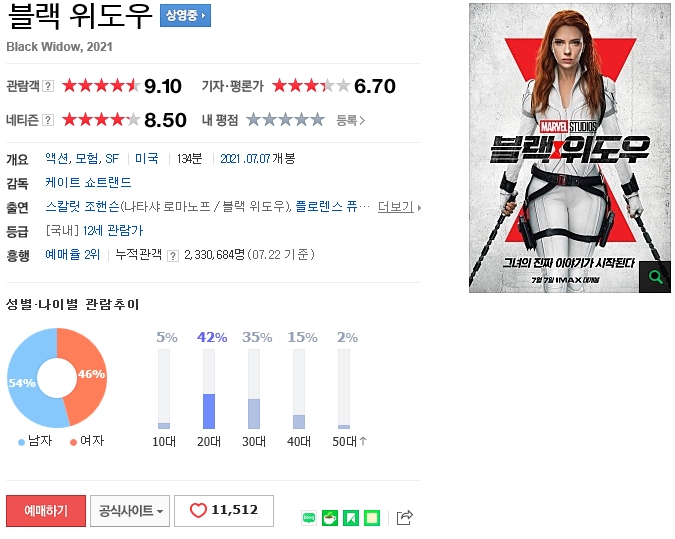The image size is (675, 539).
Task: Share to Naver Blog icon
Action: [309, 517]
